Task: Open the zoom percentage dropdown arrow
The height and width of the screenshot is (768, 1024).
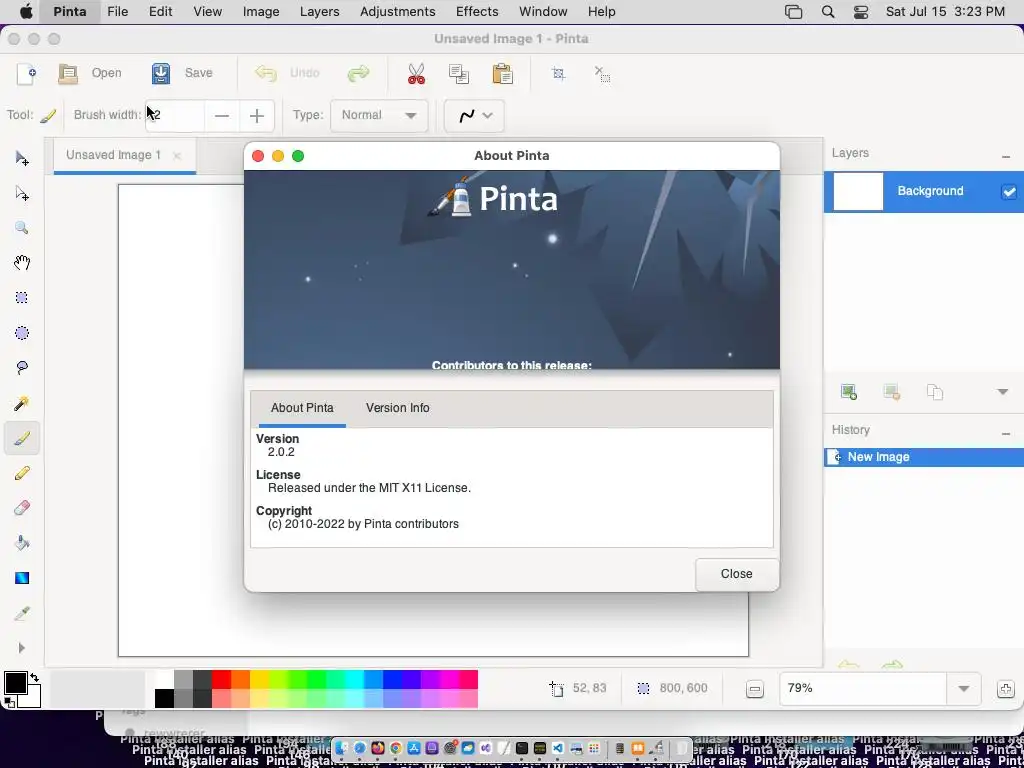Action: 963,688
